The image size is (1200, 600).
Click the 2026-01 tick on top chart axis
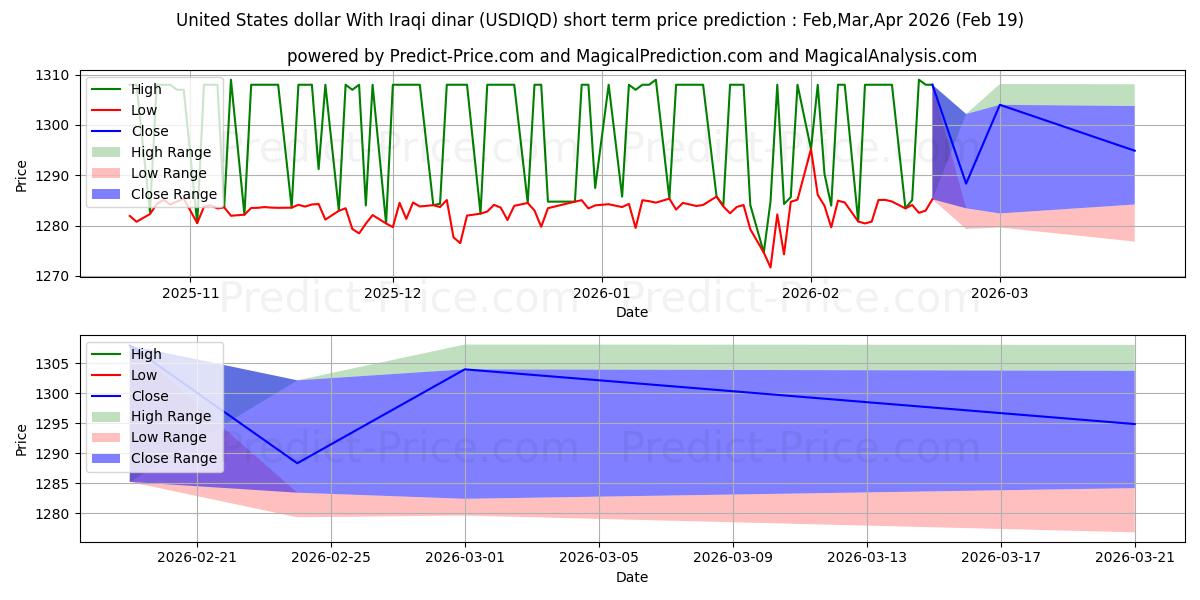pos(601,294)
